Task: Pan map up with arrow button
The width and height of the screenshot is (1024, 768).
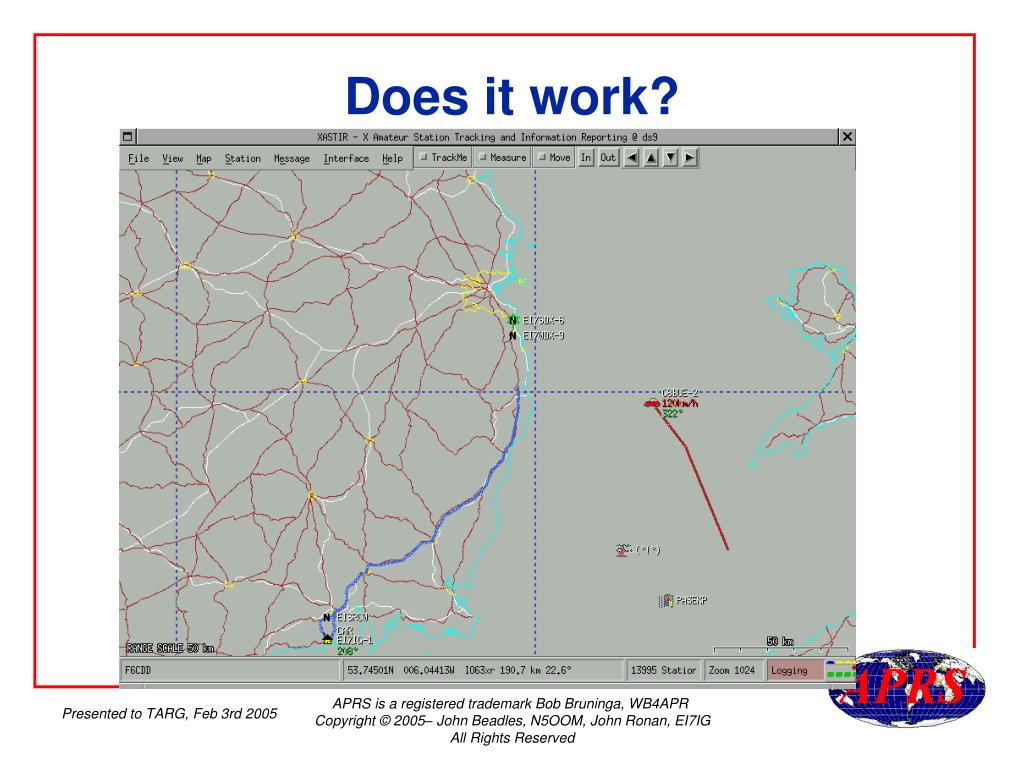Action: pyautogui.click(x=651, y=157)
